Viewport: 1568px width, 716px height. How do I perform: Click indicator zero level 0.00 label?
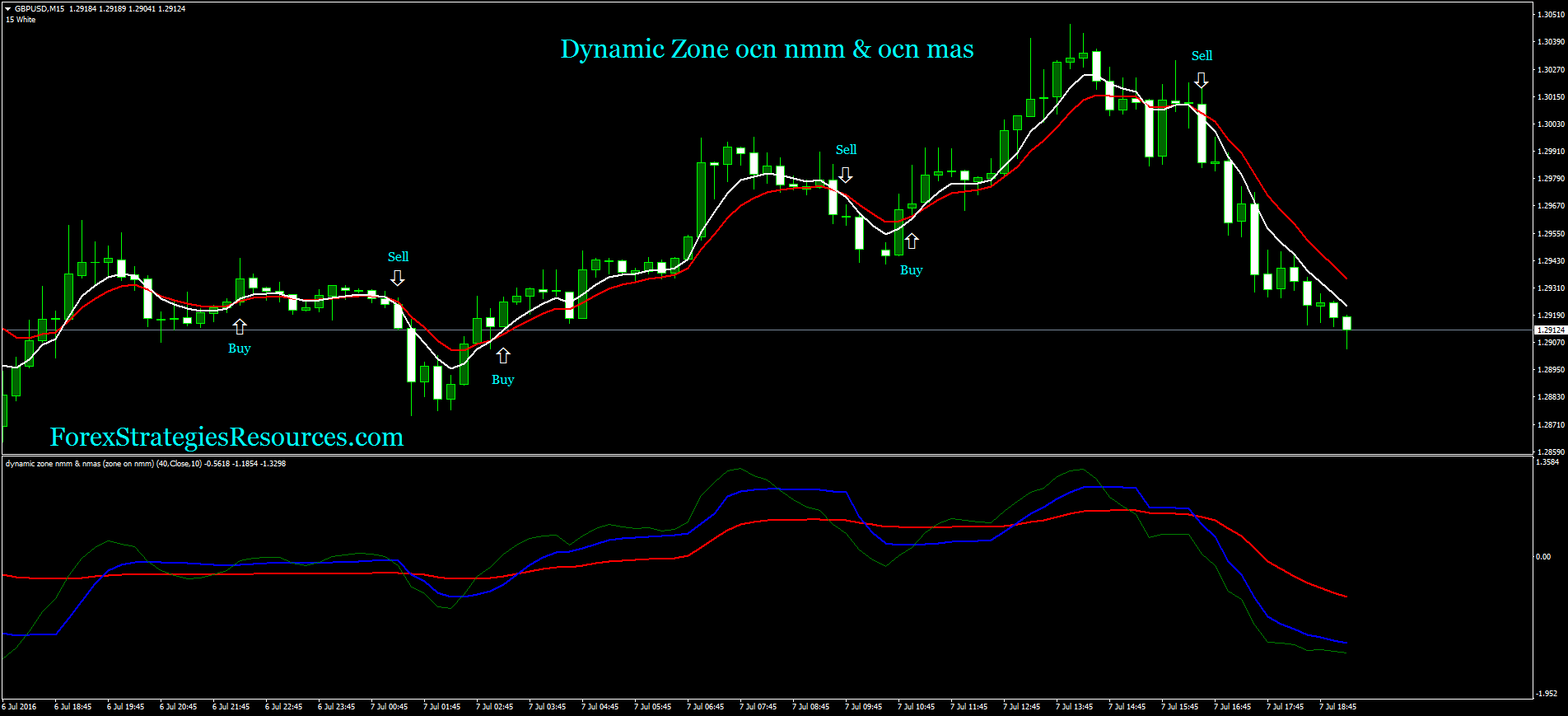(x=1542, y=556)
